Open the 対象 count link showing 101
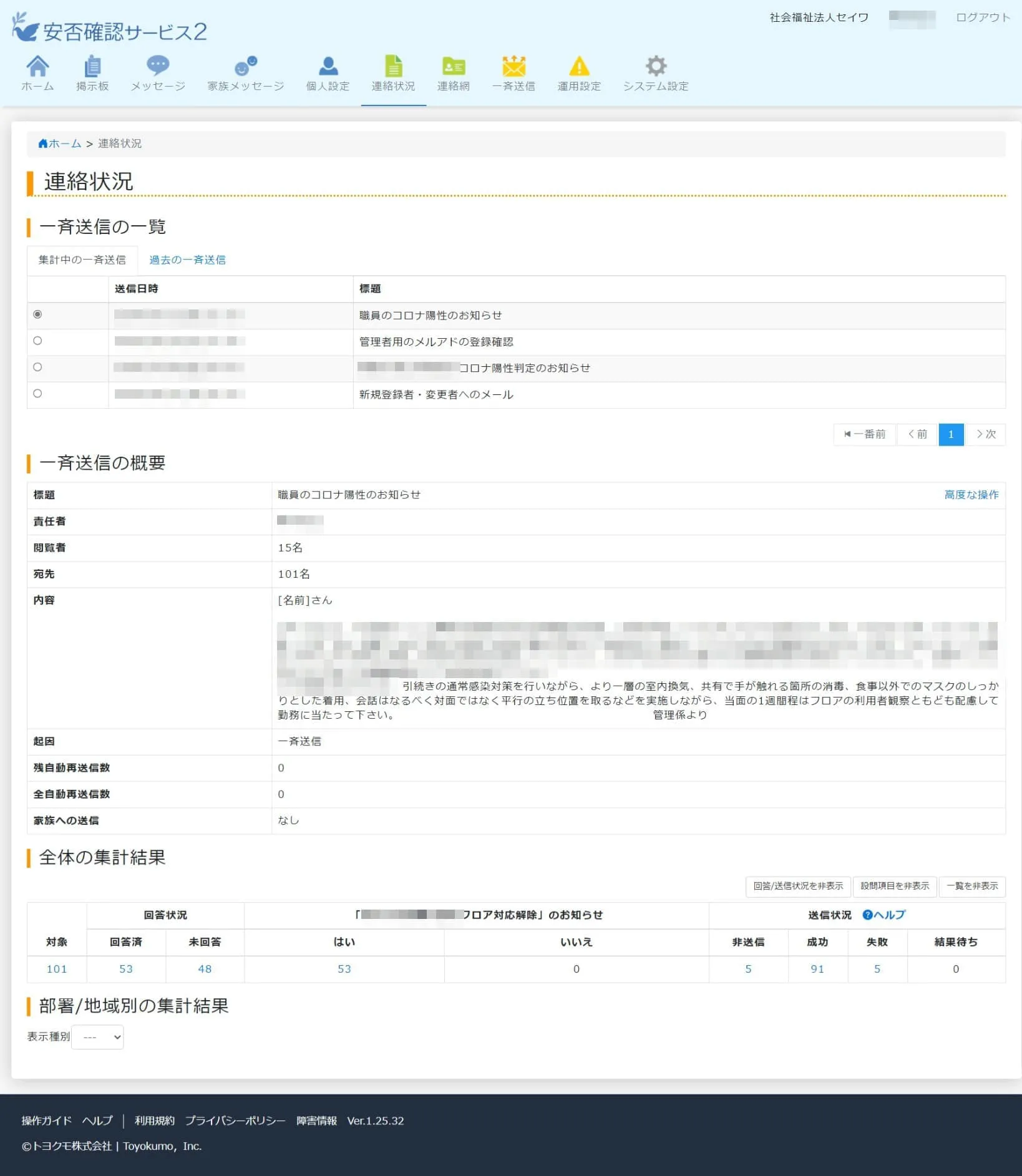The width and height of the screenshot is (1022, 1176). 56,969
